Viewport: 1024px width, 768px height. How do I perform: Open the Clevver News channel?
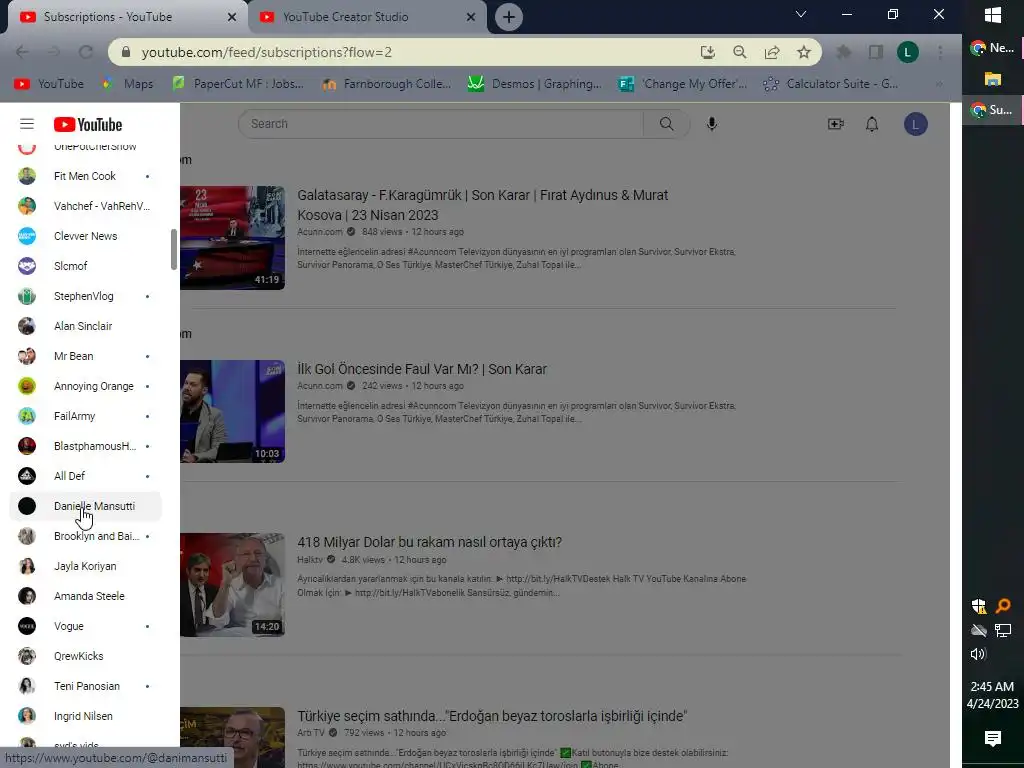85,236
